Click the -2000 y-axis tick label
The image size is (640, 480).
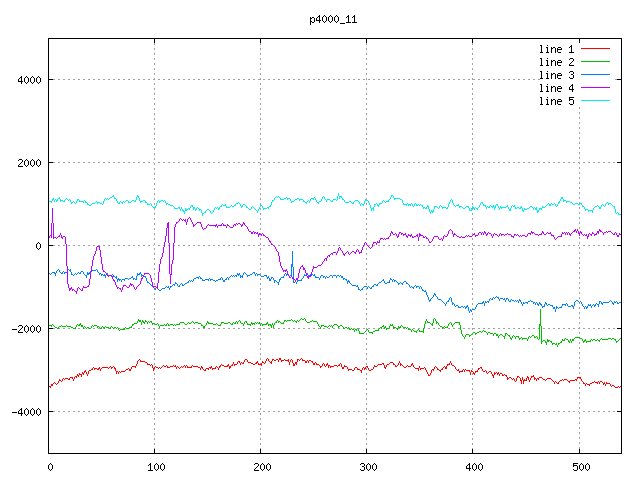25,329
